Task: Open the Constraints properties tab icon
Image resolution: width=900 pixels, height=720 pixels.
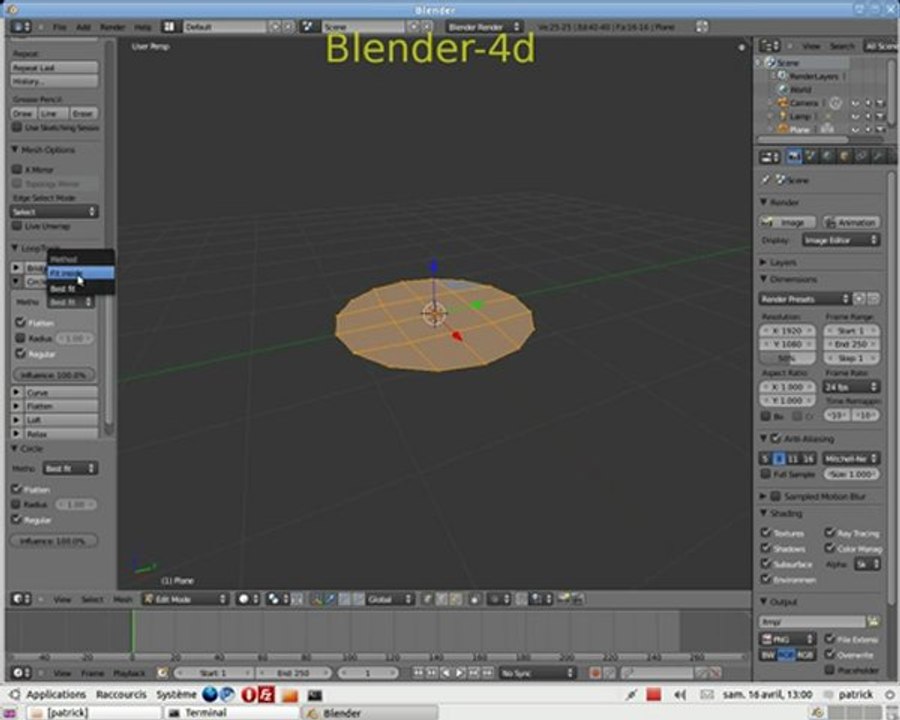Action: tap(860, 156)
